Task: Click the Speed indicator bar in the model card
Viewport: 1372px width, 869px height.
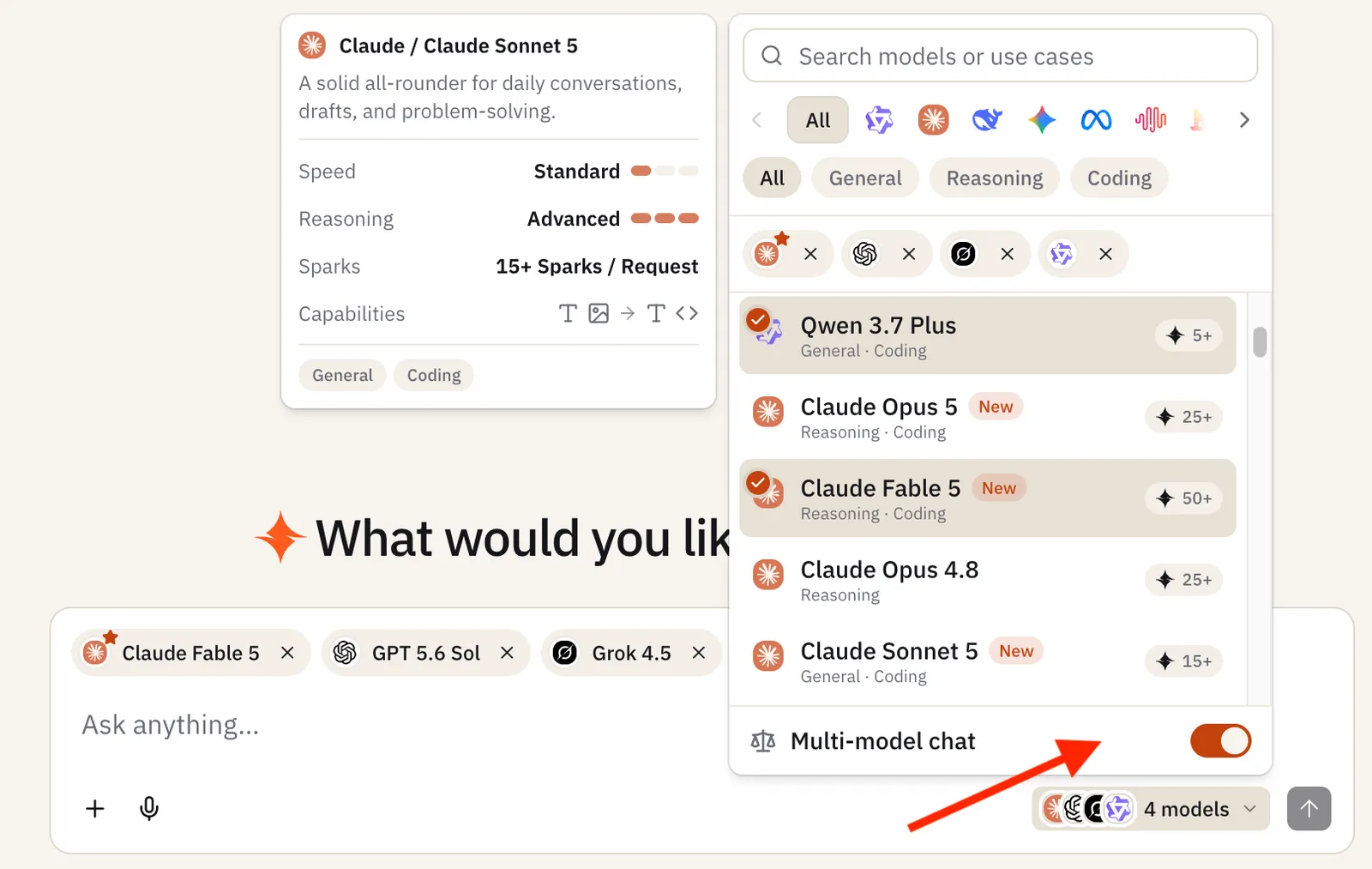Action: pyautogui.click(x=665, y=171)
